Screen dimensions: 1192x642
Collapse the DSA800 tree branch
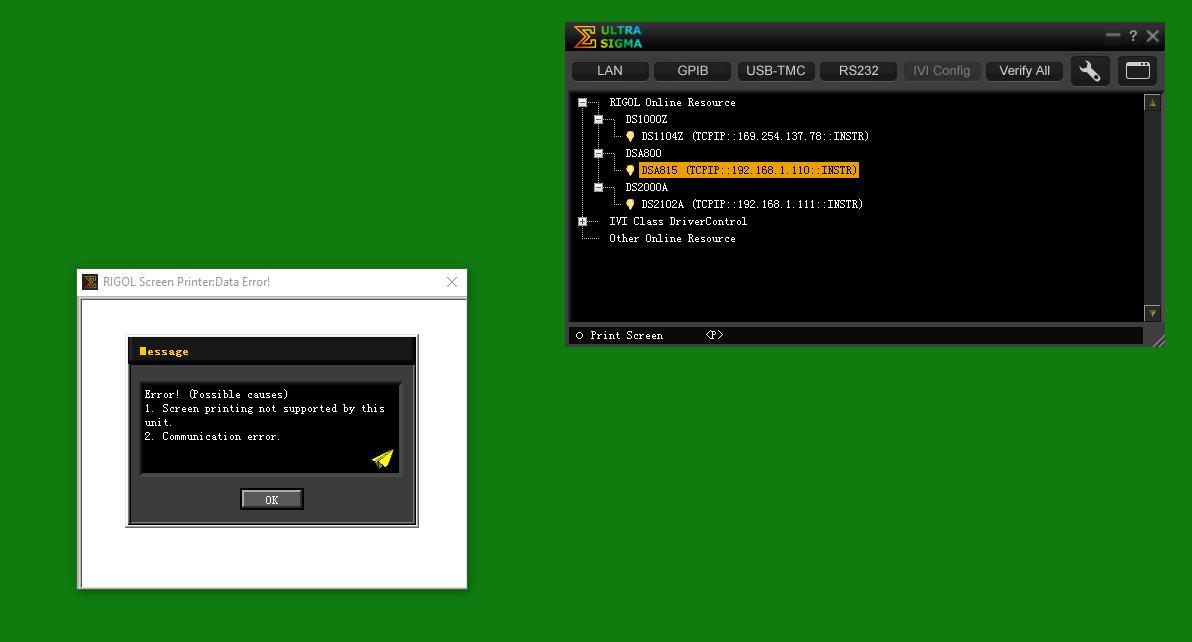(x=598, y=153)
